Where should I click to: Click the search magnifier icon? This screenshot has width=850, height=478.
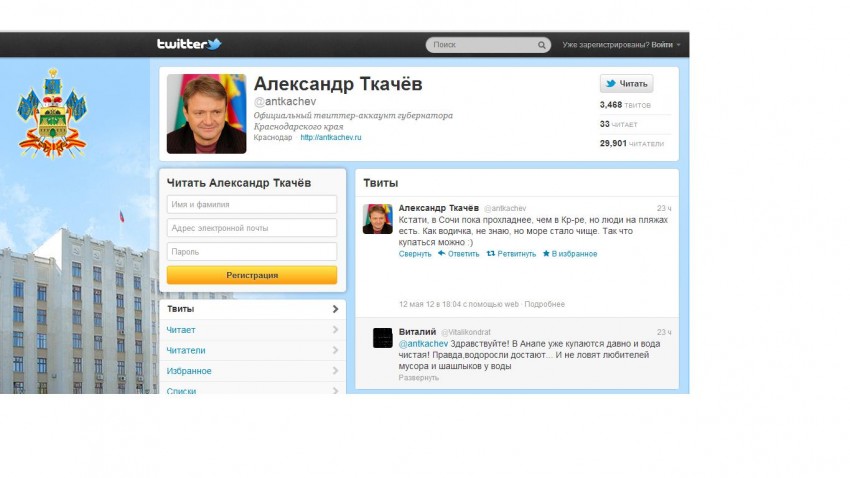coord(542,45)
